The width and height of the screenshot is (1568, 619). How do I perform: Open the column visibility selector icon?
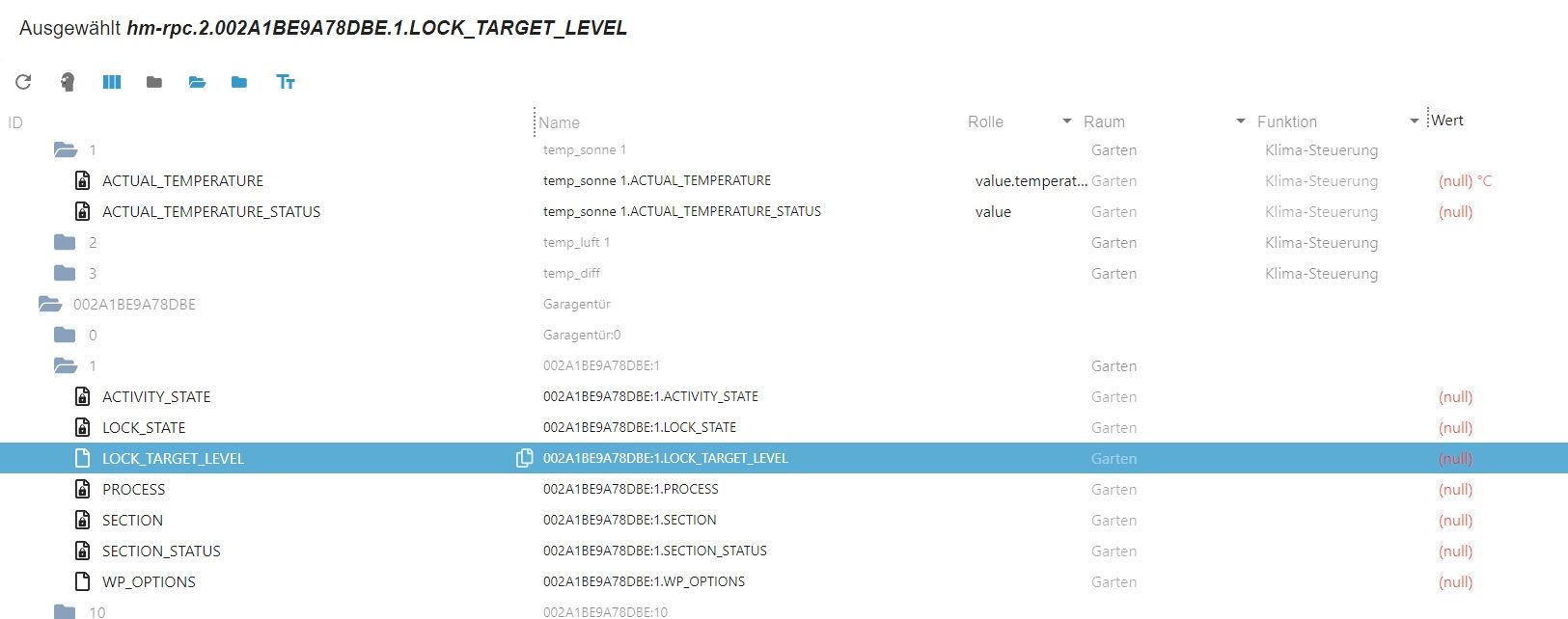(x=112, y=82)
